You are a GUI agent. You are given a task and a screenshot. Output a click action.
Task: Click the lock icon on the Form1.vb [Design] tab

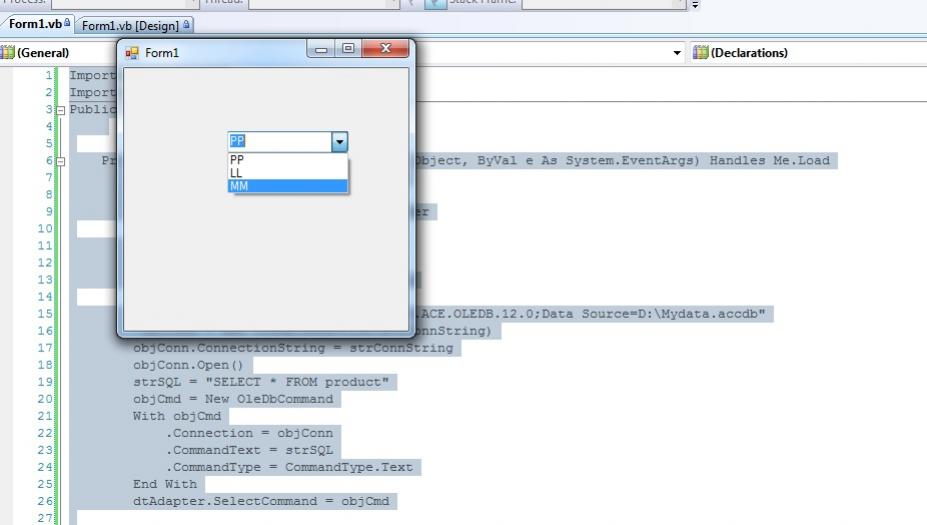click(x=186, y=24)
